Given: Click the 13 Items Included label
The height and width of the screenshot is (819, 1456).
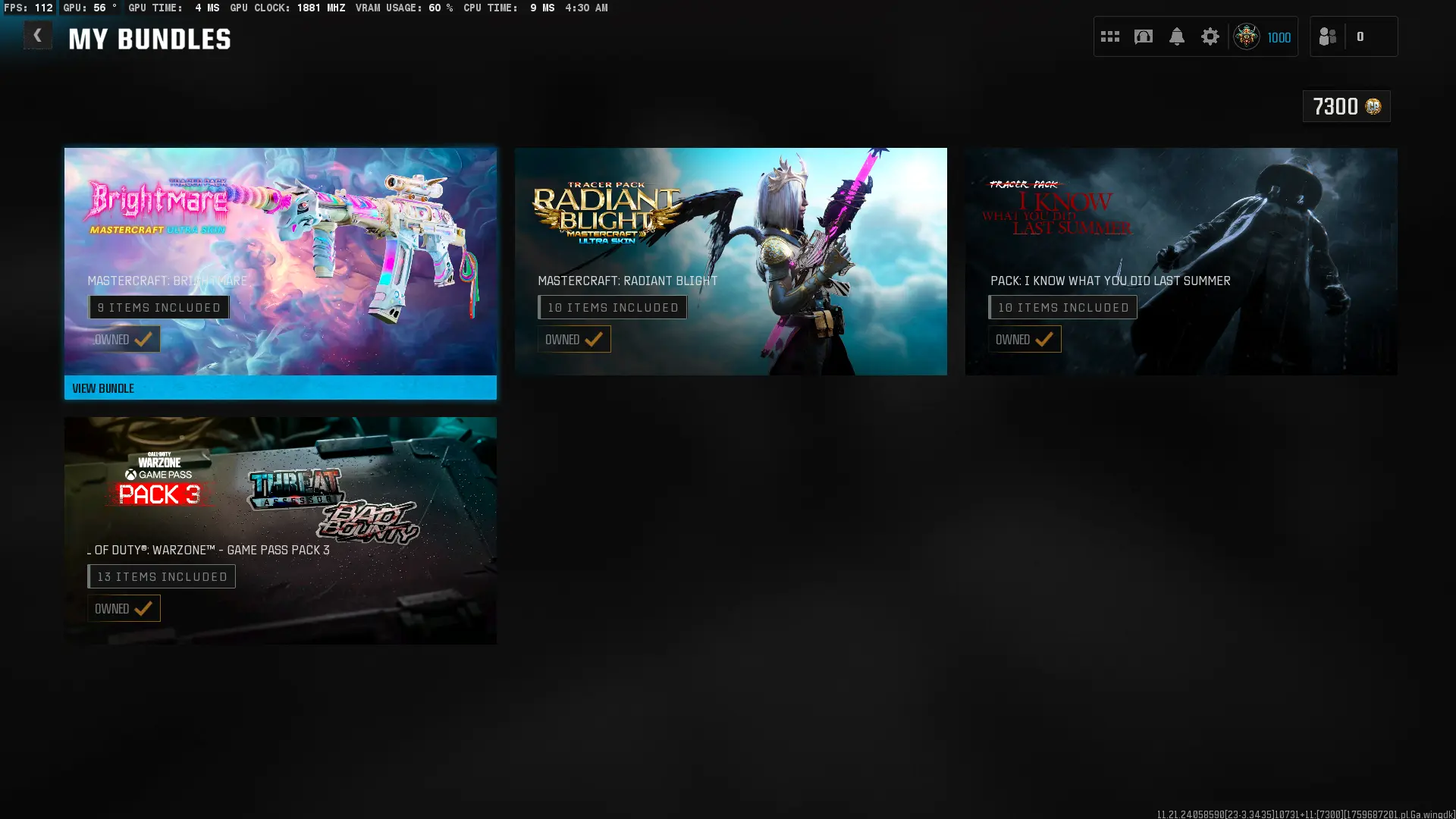Looking at the screenshot, I should point(162,577).
